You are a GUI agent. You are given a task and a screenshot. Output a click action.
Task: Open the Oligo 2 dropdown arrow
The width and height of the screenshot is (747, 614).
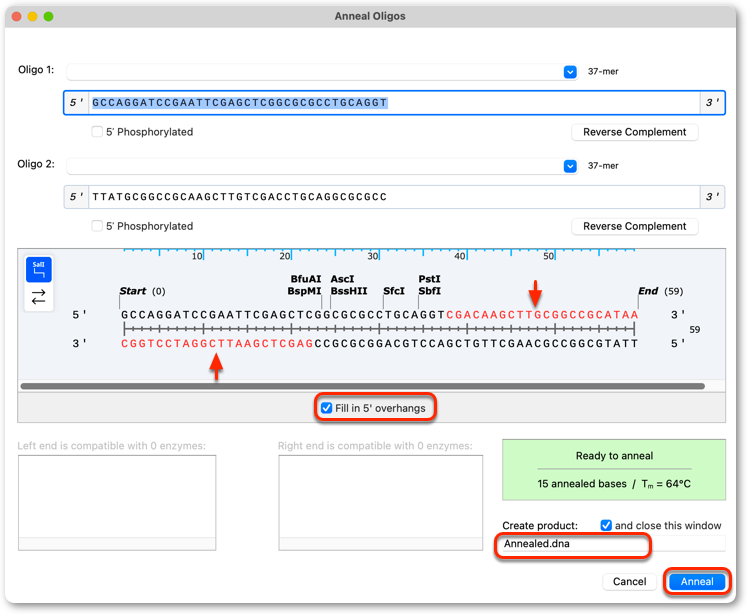[570, 166]
